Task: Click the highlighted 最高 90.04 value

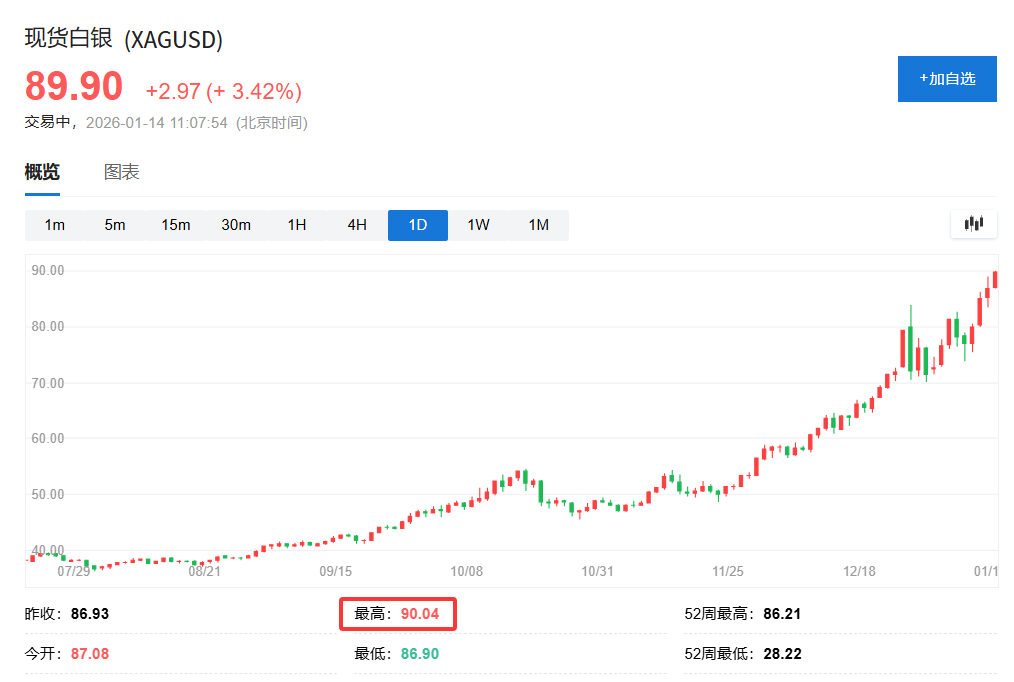Action: click(397, 614)
